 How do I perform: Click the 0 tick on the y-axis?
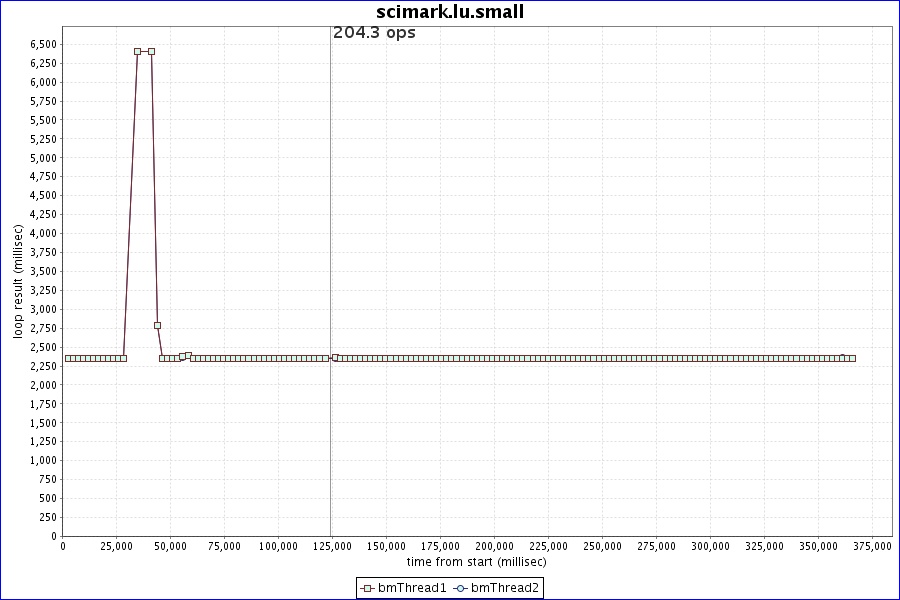pos(52,536)
